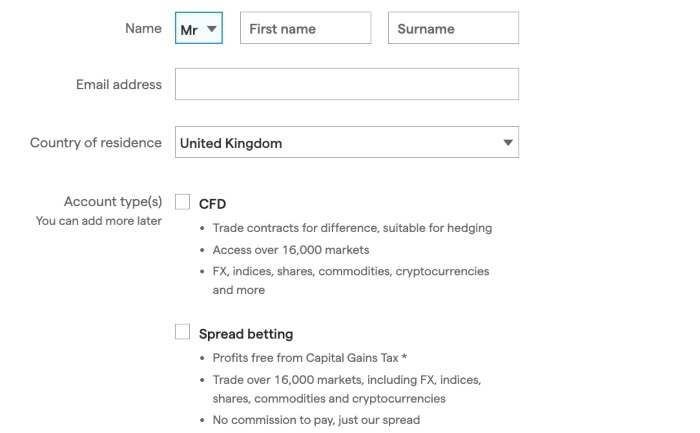The width and height of the screenshot is (700, 433).
Task: Click the 'You can add more later' note
Action: (x=99, y=221)
